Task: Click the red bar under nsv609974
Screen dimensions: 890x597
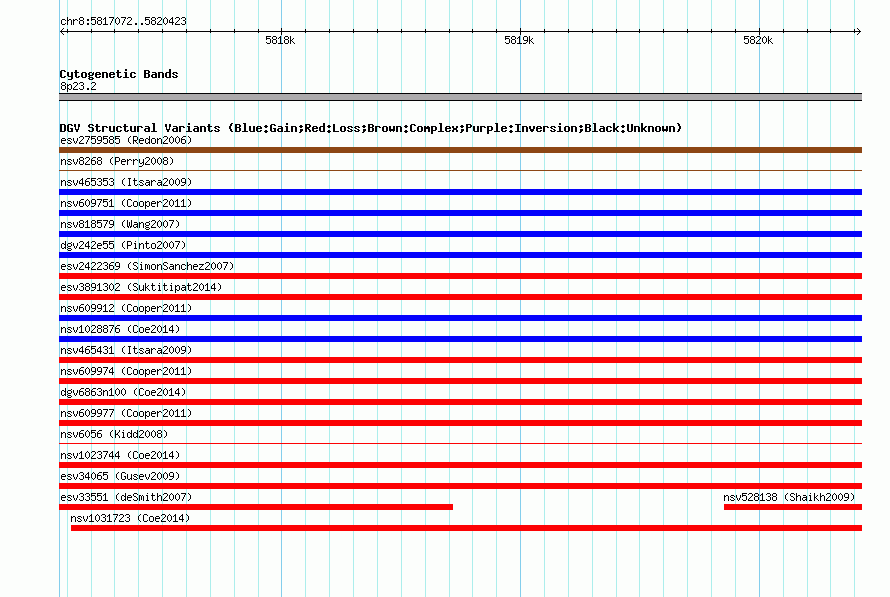Action: (460, 381)
